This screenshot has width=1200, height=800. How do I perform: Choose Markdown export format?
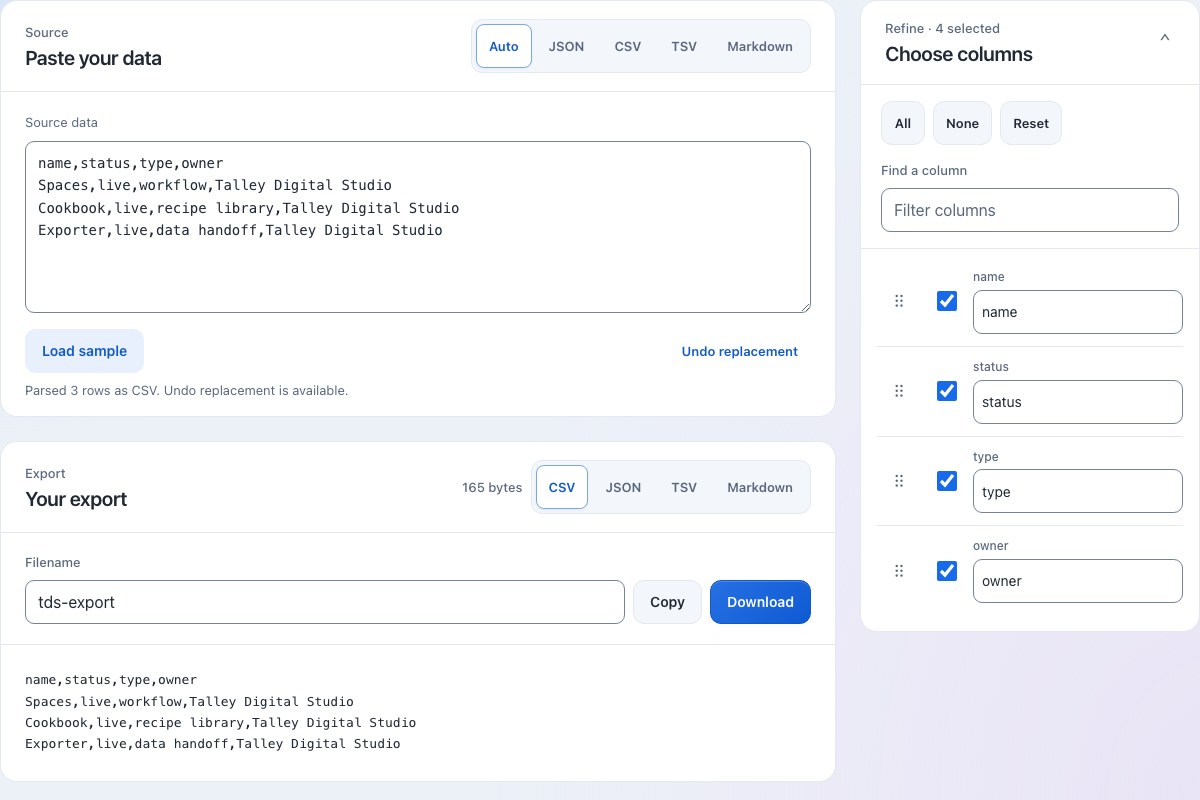pyautogui.click(x=760, y=487)
